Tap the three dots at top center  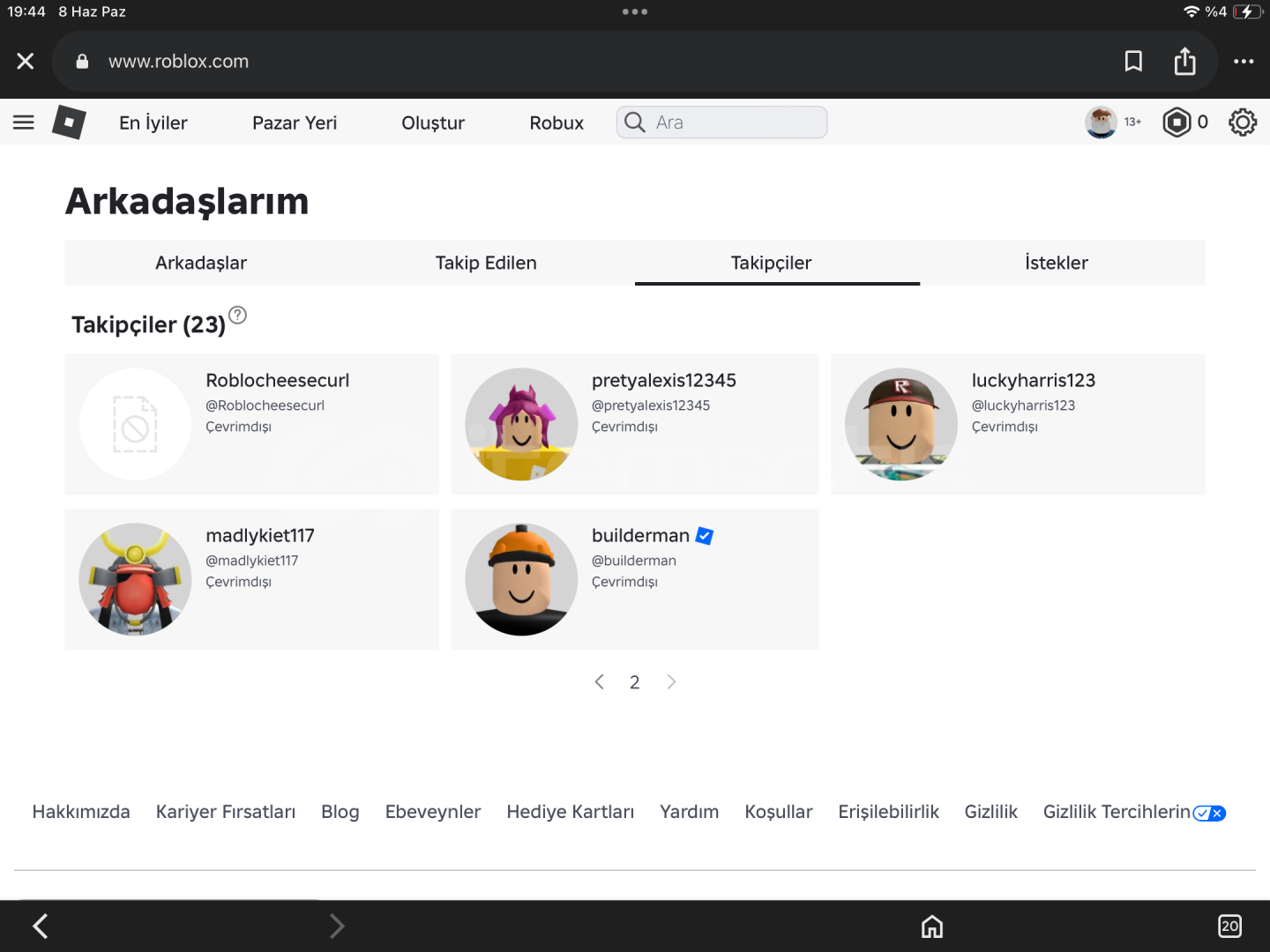tap(635, 11)
